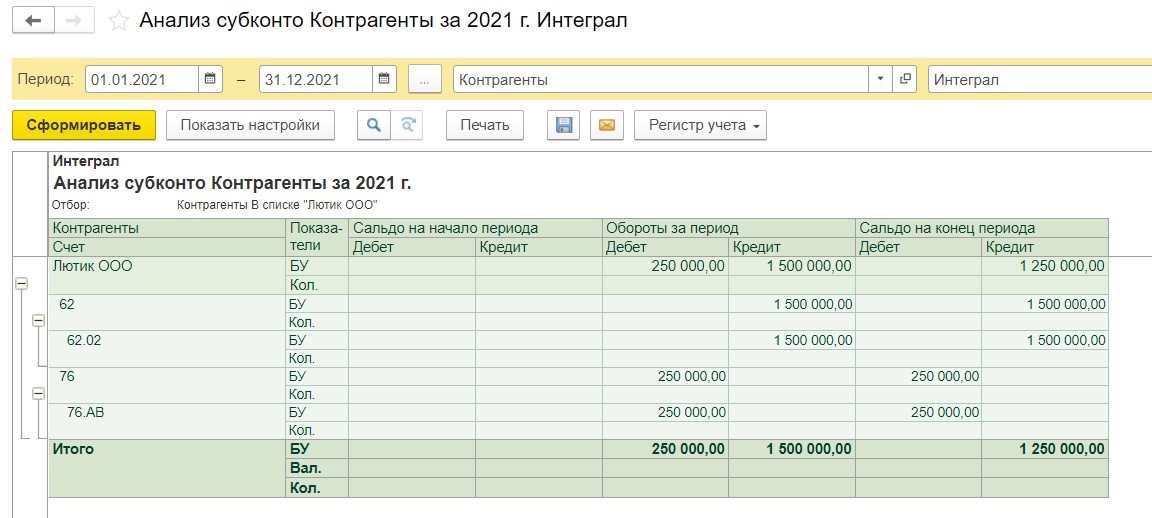Click the Сальдо на конец периода header
Viewport: 1152px width, 518px height.
tap(982, 228)
